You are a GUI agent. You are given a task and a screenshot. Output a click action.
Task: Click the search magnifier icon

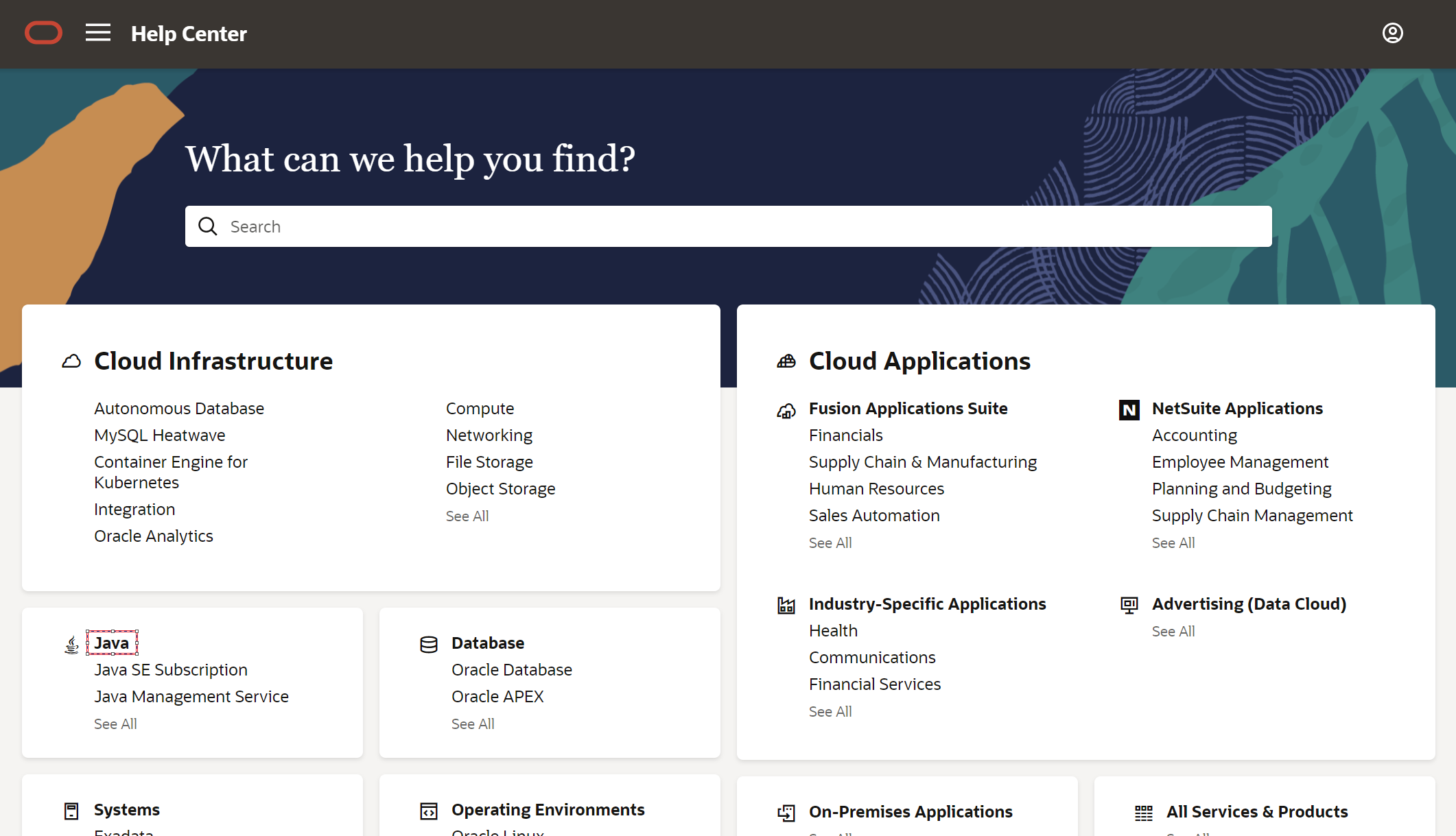tap(207, 226)
